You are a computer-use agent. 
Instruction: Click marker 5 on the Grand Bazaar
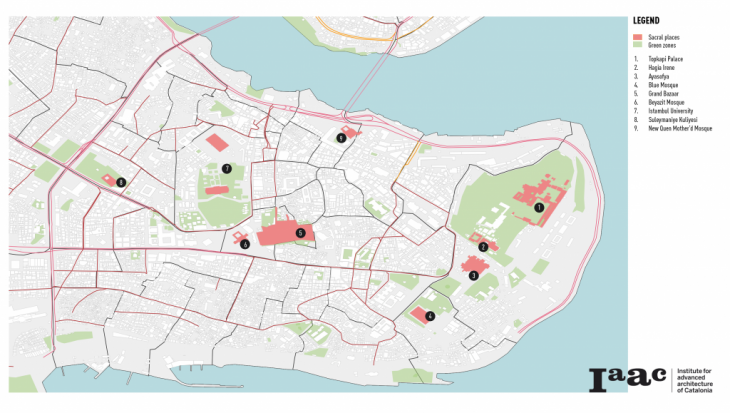pos(300,233)
